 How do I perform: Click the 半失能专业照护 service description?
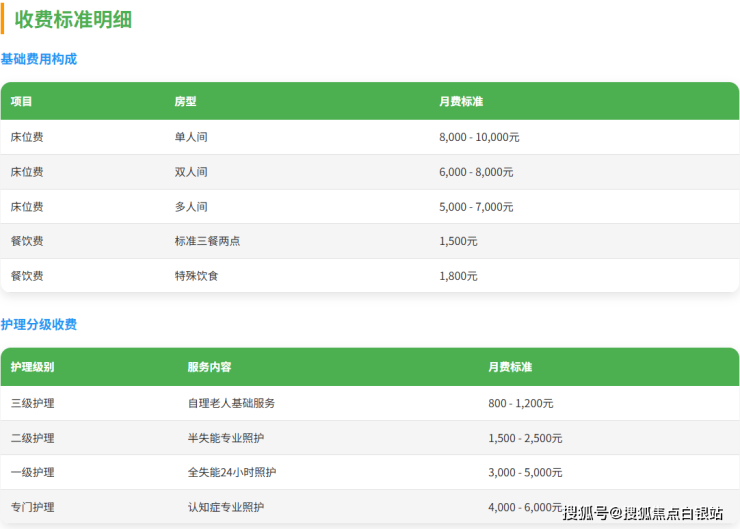click(226, 438)
